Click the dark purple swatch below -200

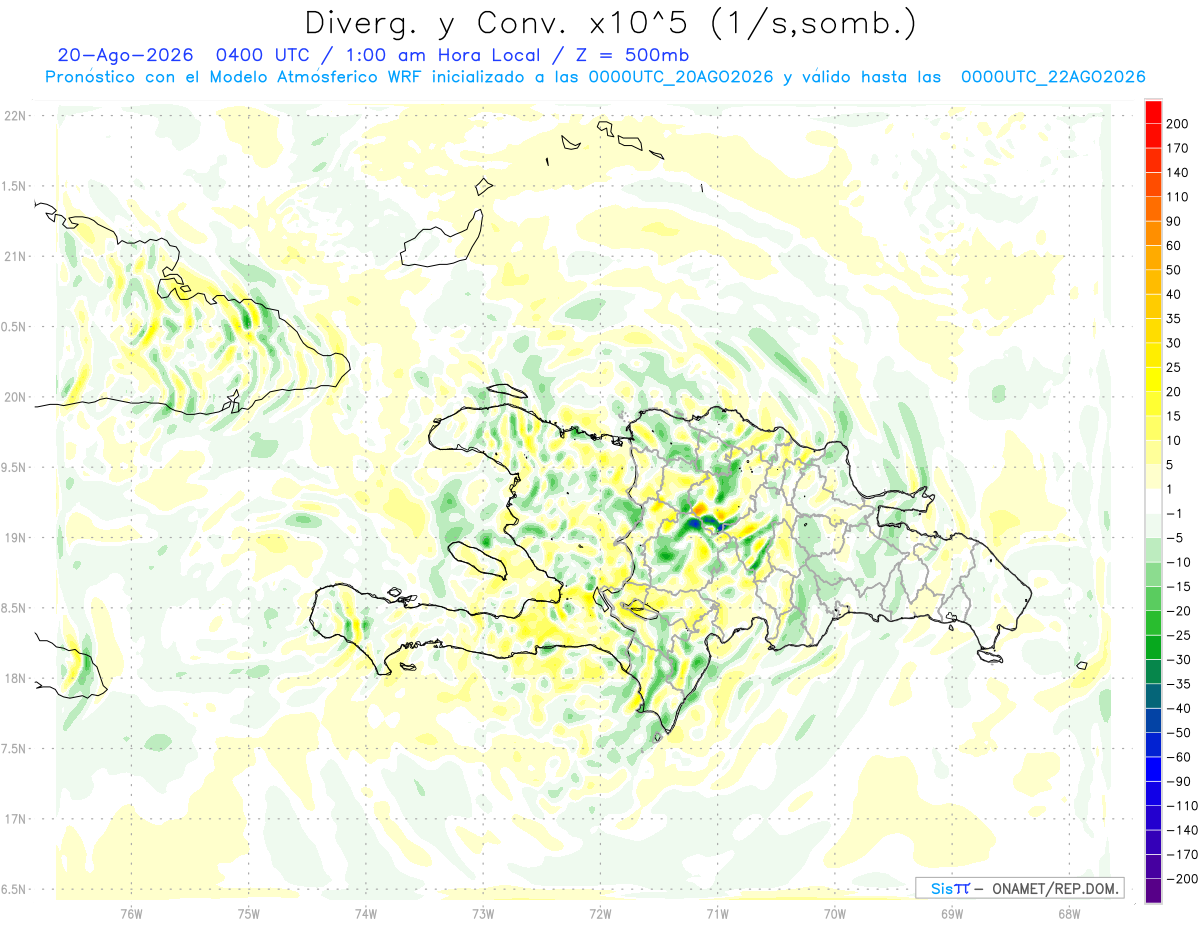(1153, 891)
